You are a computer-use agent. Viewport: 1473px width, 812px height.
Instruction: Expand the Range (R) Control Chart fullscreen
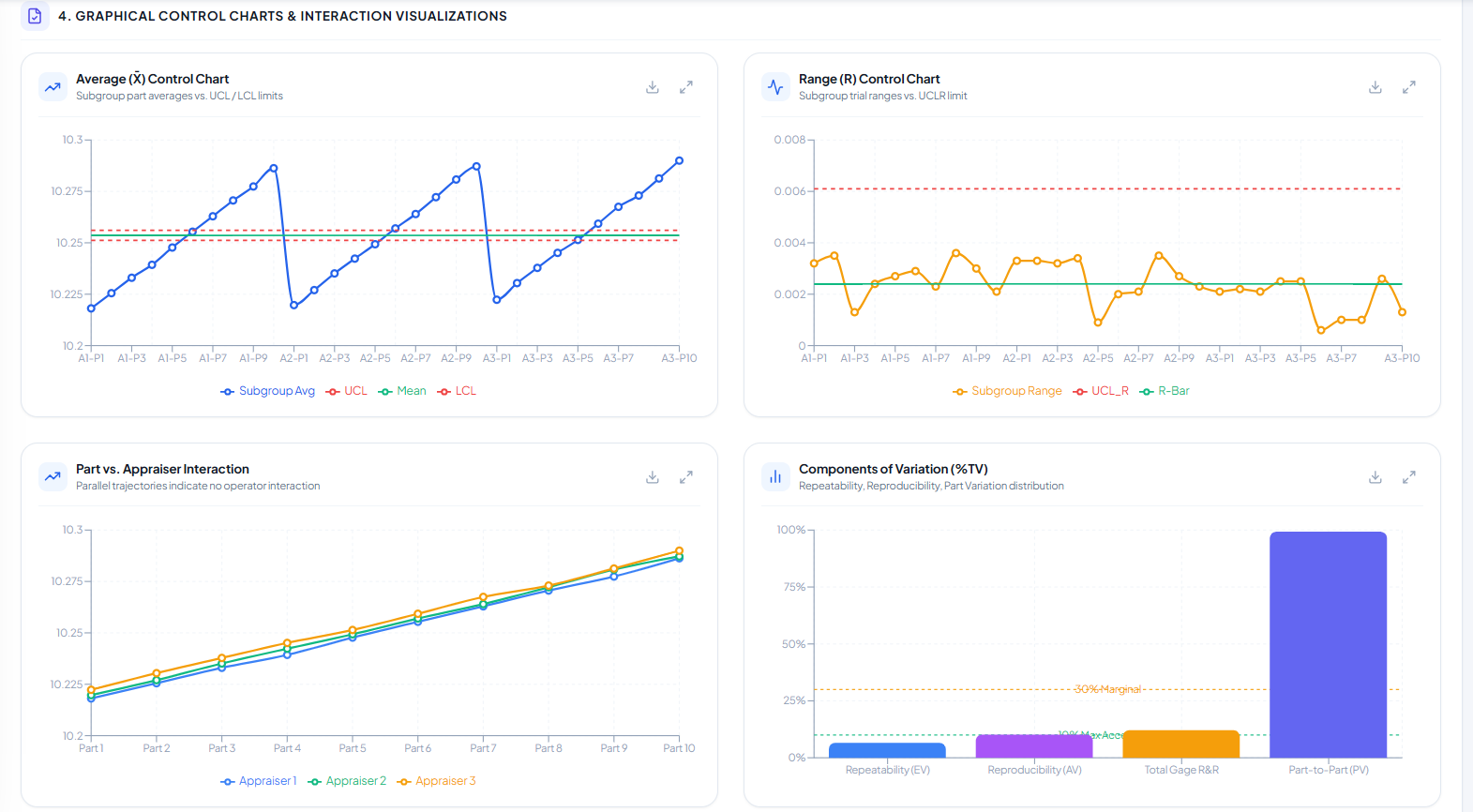(1409, 87)
